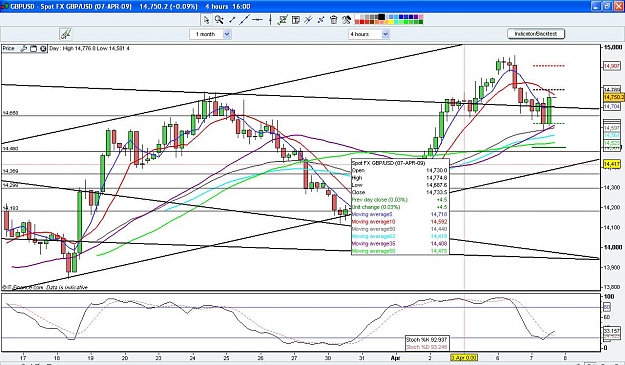Click Prev day close row in tooltip
This screenshot has width=625, height=365.
[x=399, y=200]
